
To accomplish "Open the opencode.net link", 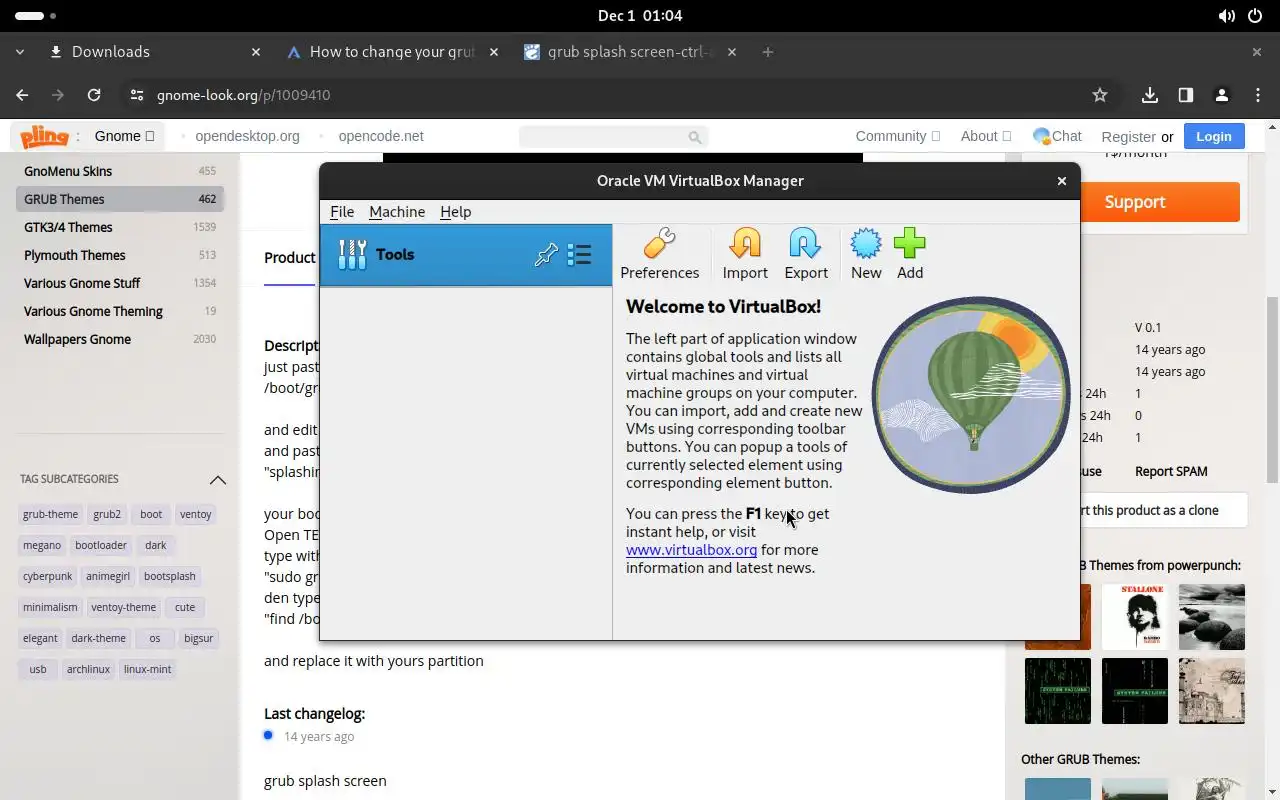I will coord(381,136).
